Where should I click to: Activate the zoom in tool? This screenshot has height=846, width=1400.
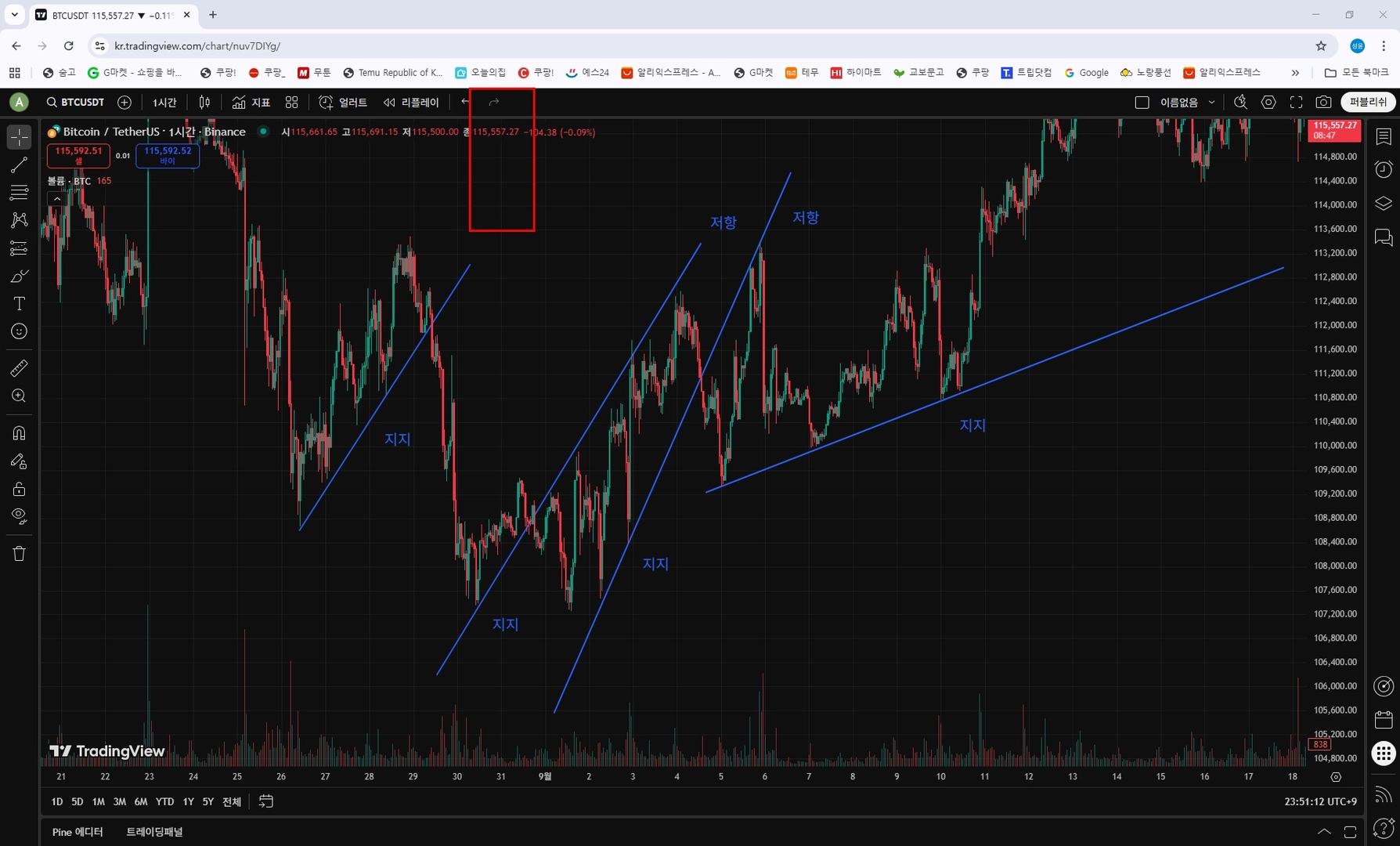tap(19, 396)
